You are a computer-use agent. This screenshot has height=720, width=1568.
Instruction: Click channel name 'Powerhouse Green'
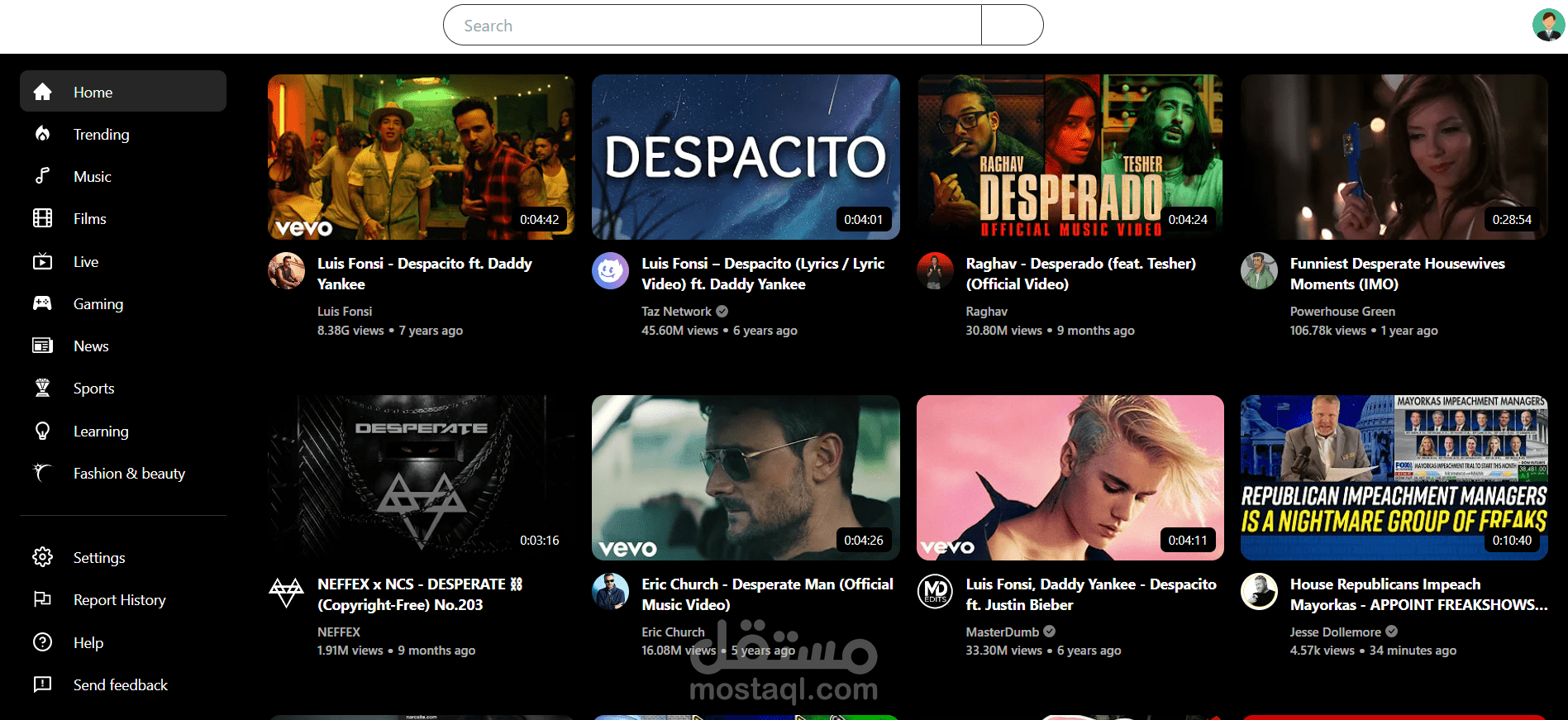[x=1342, y=311]
